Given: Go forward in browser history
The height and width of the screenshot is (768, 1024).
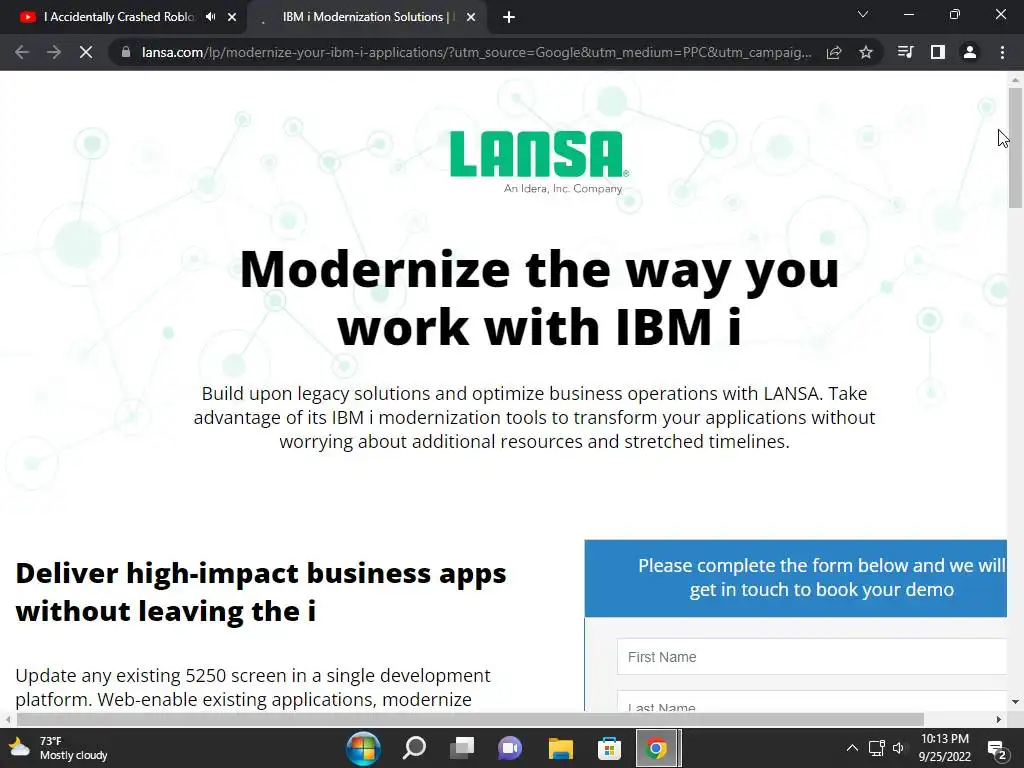Looking at the screenshot, I should coord(54,52).
